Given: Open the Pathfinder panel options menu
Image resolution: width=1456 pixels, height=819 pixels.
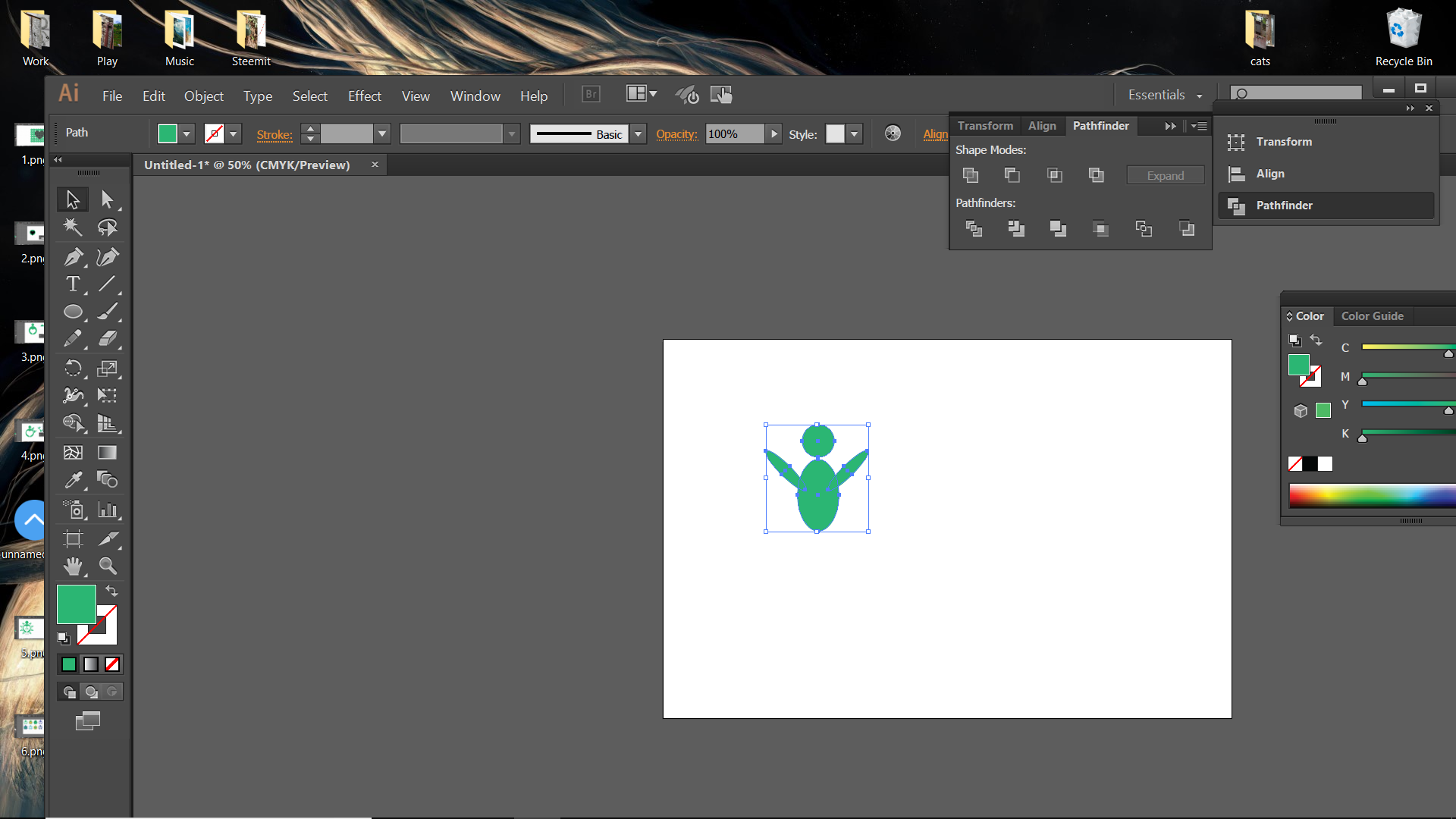Looking at the screenshot, I should [1199, 126].
